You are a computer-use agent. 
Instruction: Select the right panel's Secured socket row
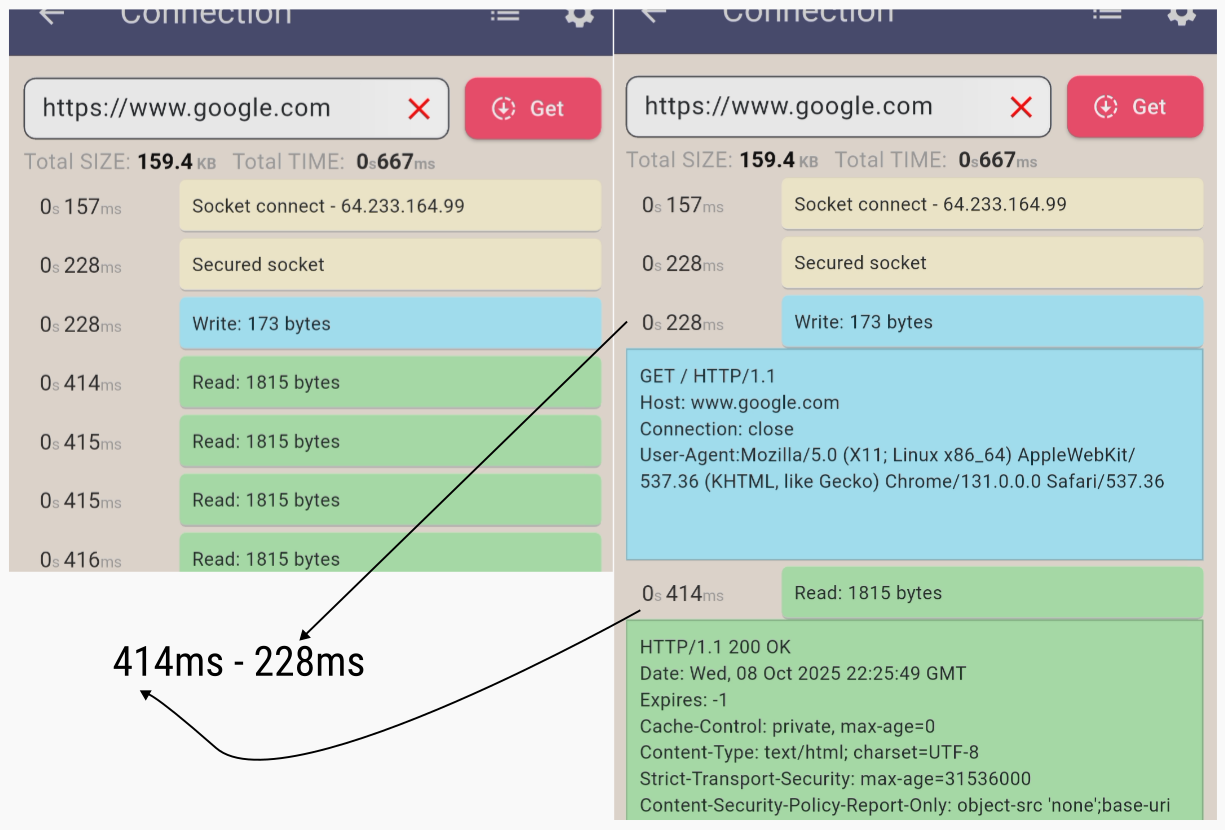click(x=992, y=263)
